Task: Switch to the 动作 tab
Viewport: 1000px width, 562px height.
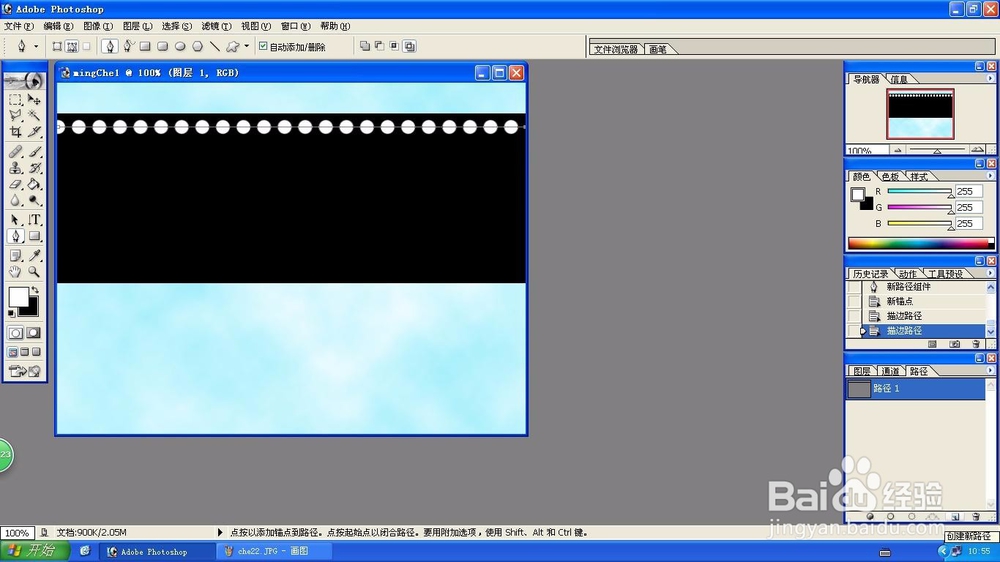Action: tap(907, 274)
